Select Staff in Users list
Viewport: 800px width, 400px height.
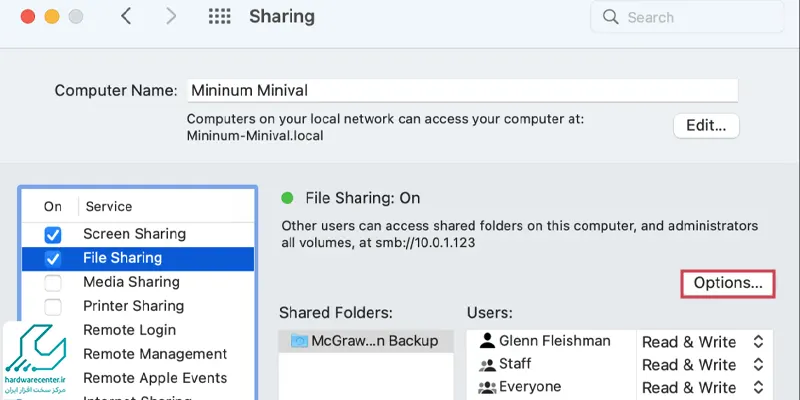(551, 364)
